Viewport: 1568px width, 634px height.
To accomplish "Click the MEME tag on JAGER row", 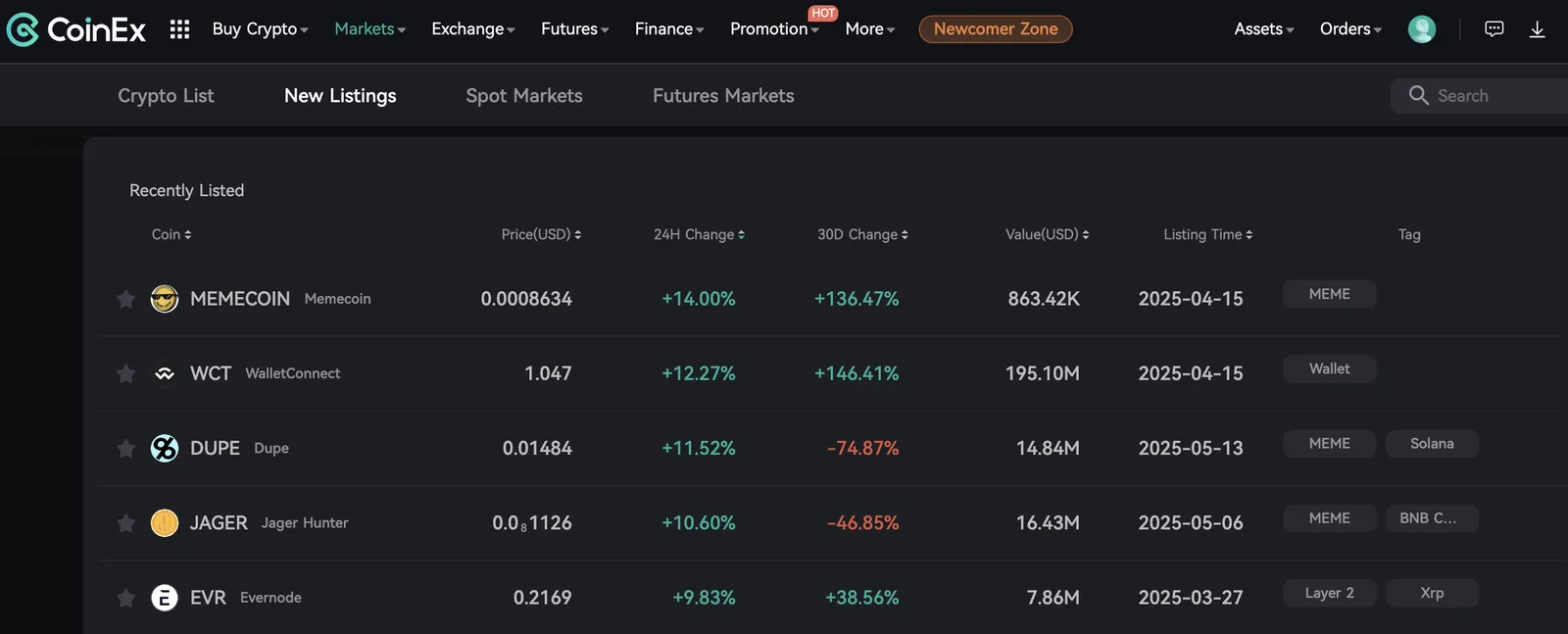I will coord(1330,518).
